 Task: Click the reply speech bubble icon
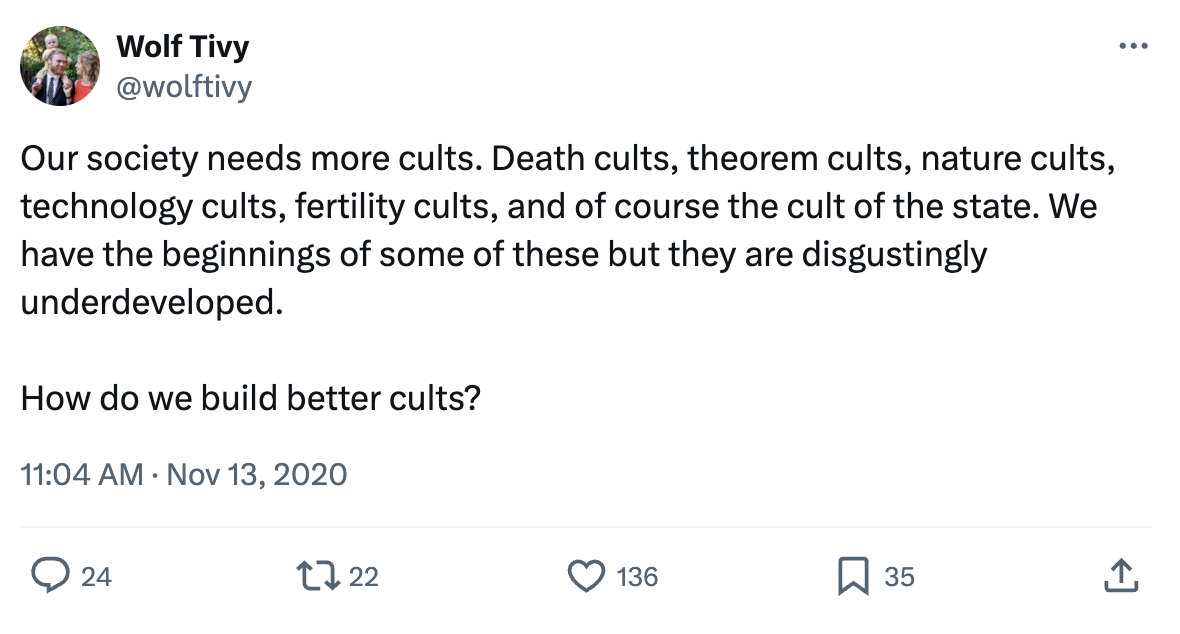[x=47, y=576]
